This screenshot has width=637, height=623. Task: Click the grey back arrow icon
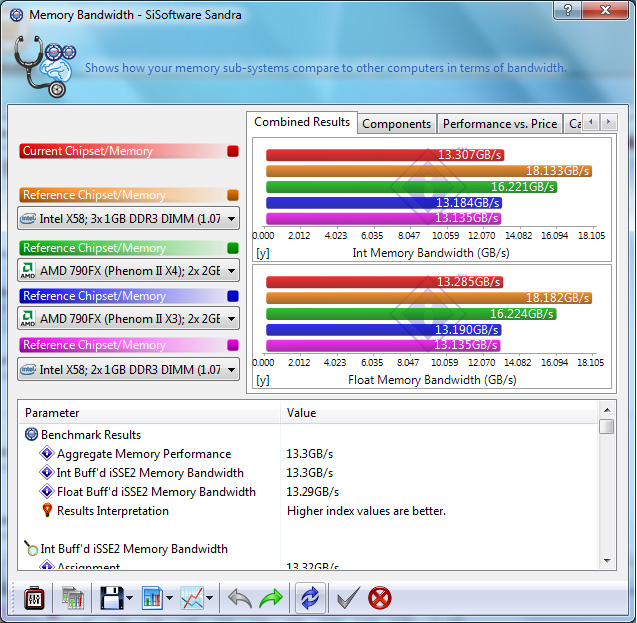(240, 598)
